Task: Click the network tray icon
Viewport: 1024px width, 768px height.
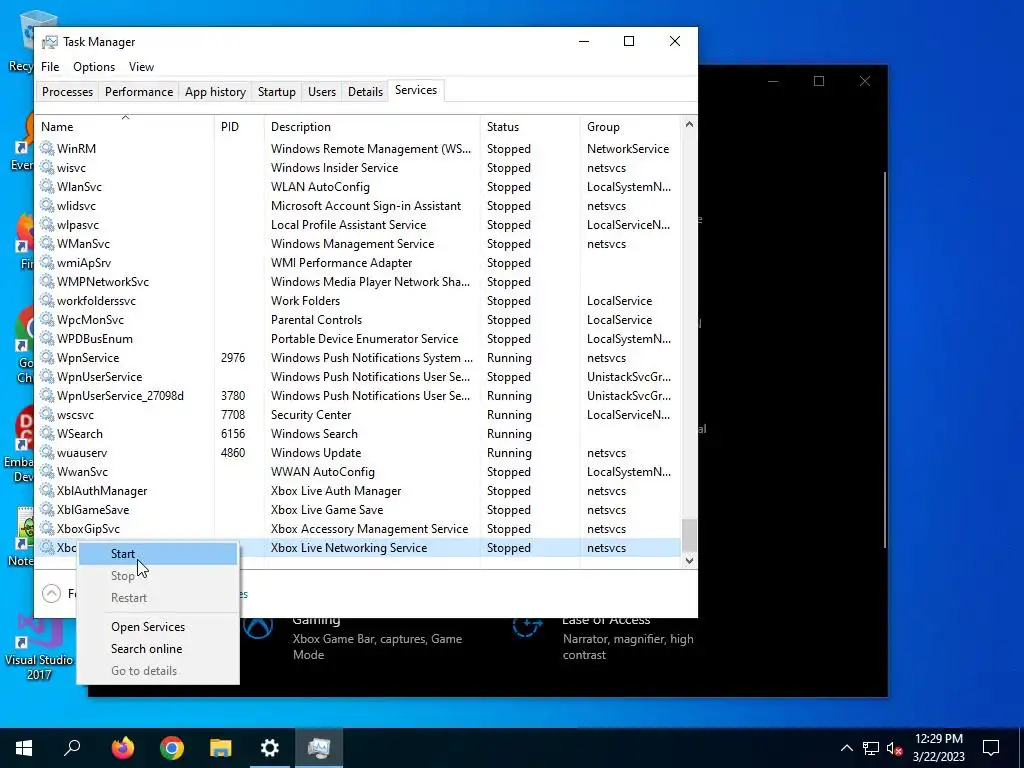Action: pos(871,748)
